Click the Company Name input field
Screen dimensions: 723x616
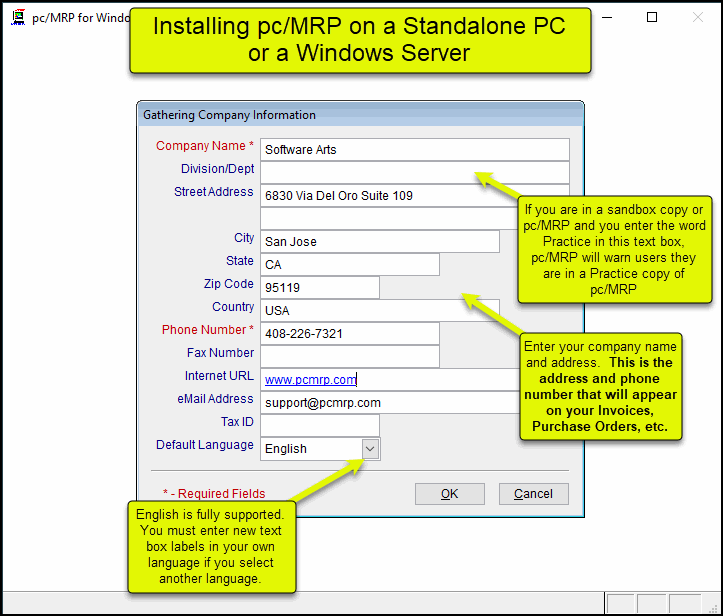415,149
